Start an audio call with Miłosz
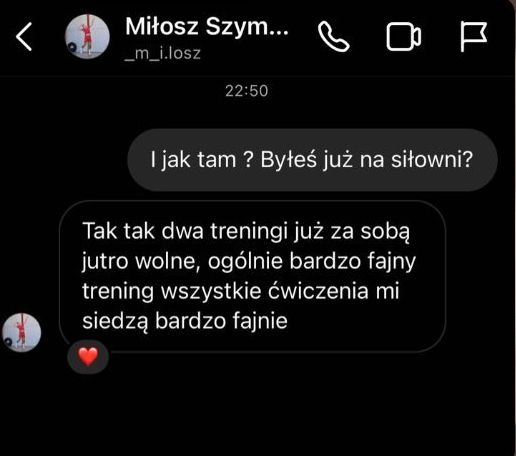516x456 pixels. coord(334,37)
